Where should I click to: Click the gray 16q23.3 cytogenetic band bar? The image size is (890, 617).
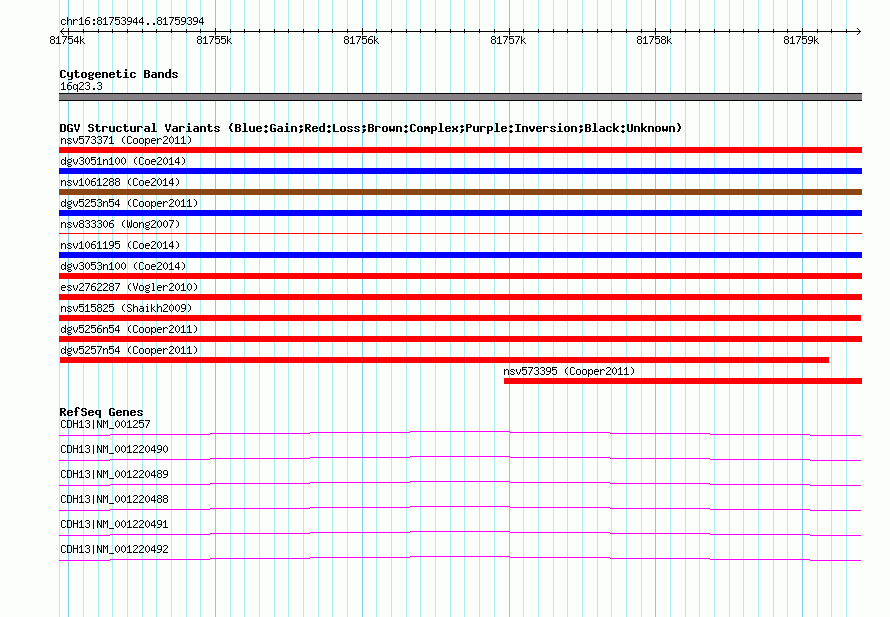pos(460,97)
